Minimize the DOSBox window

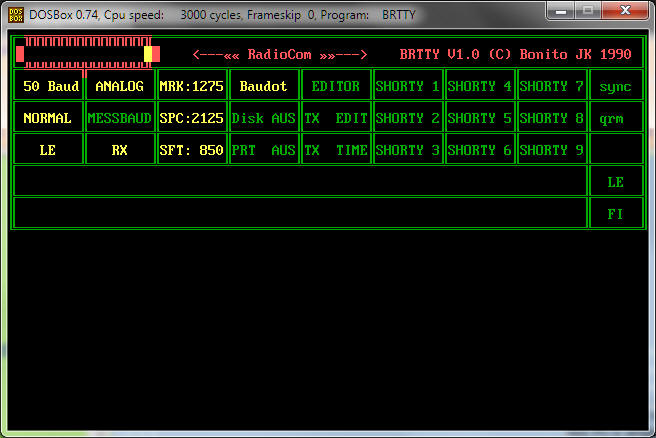tap(561, 10)
